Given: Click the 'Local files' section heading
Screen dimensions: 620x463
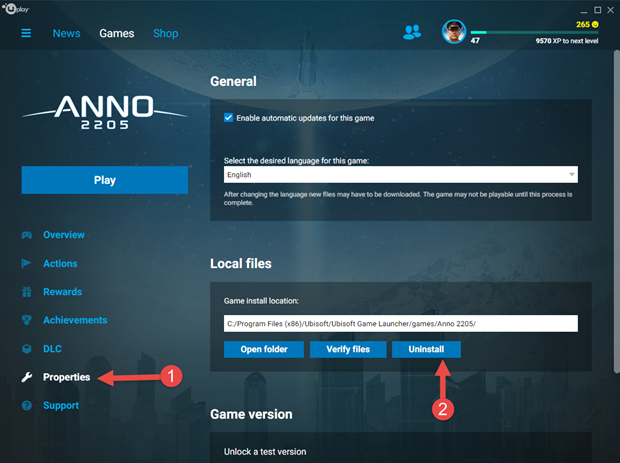Looking at the screenshot, I should click(241, 264).
